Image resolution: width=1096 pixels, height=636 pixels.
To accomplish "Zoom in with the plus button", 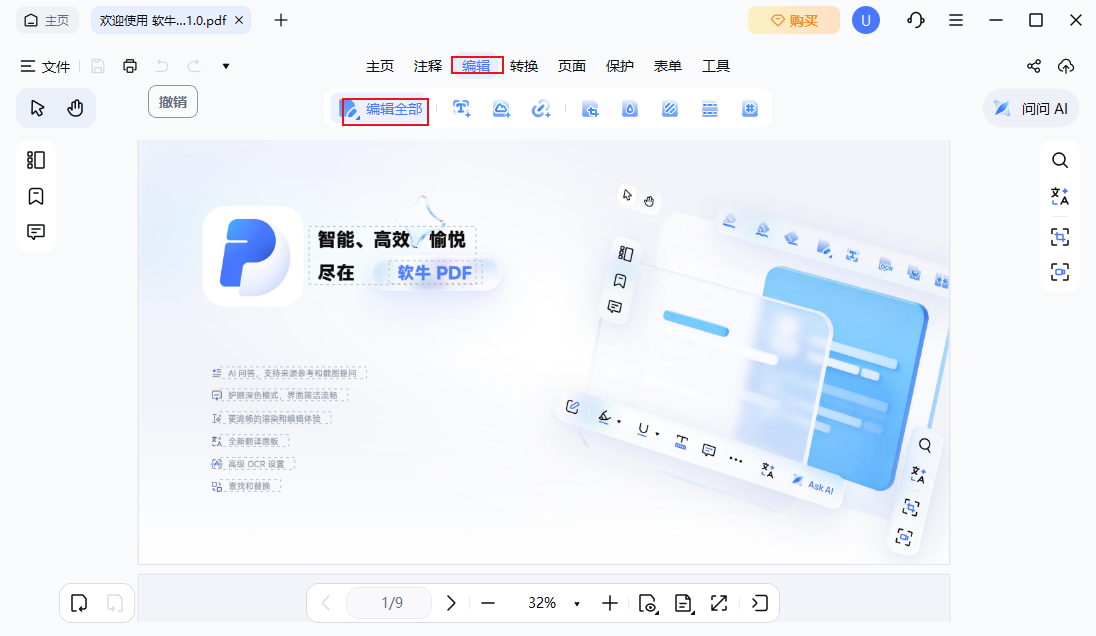I will (x=610, y=602).
